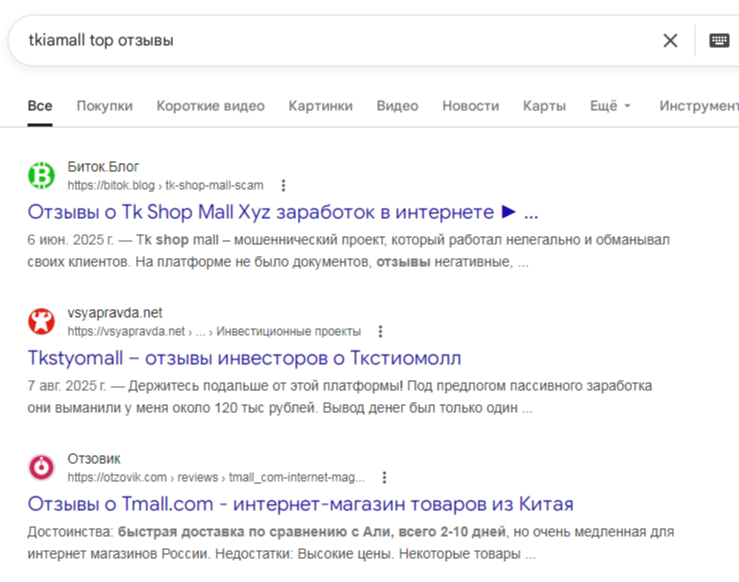The height and width of the screenshot is (582, 739).
Task: Open Отзывы о Tk Shop Mall Xyz link
Action: click(x=283, y=212)
